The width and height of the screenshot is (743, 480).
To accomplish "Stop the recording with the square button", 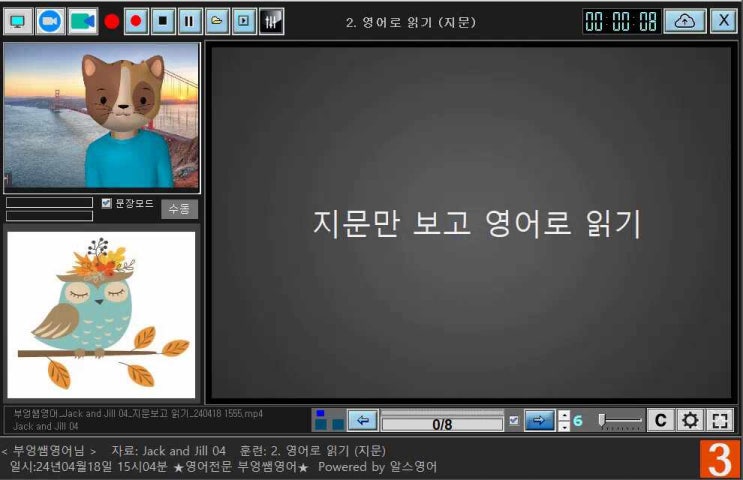I will tap(163, 20).
